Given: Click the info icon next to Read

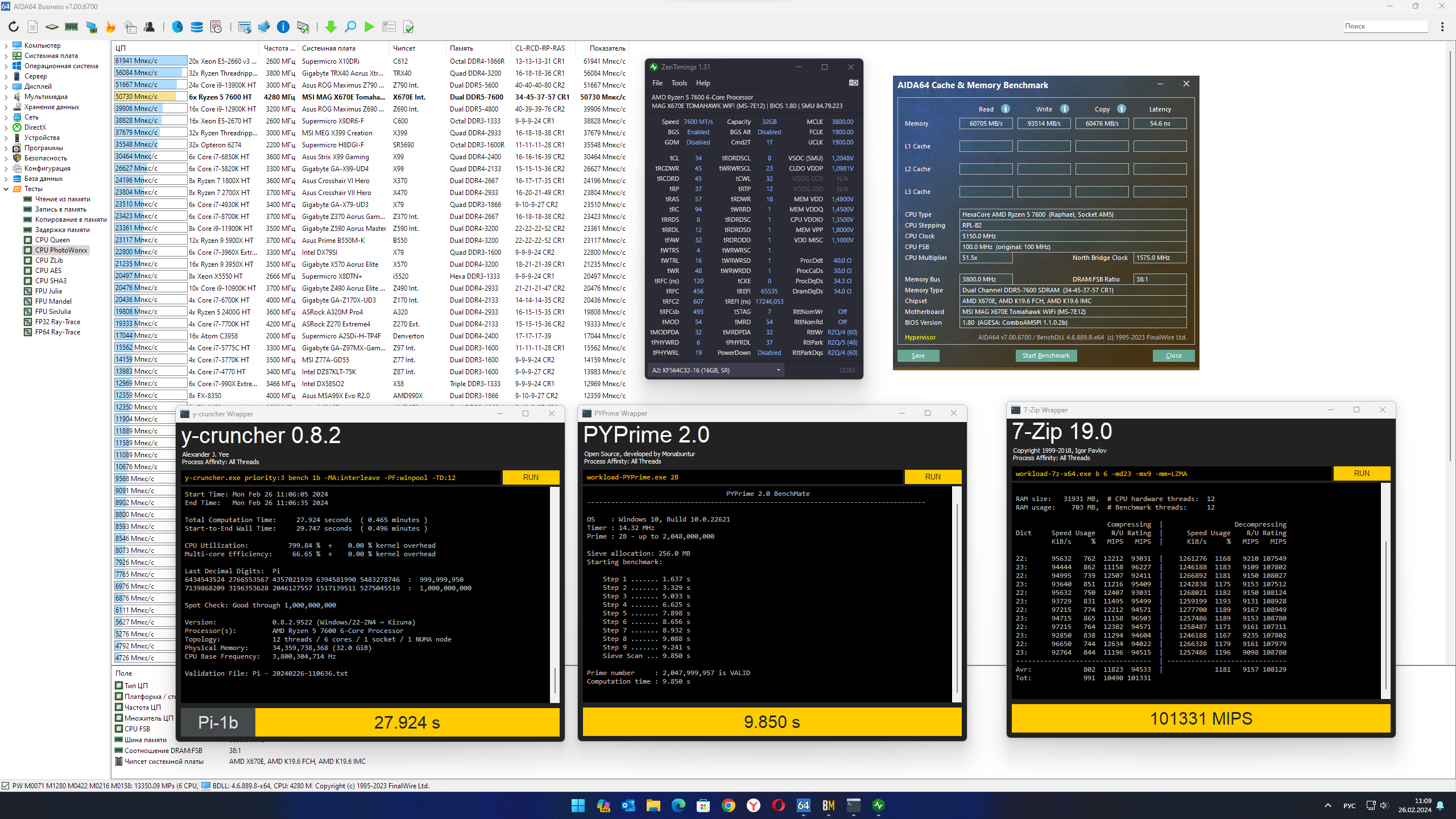Looking at the screenshot, I should [x=1006, y=109].
